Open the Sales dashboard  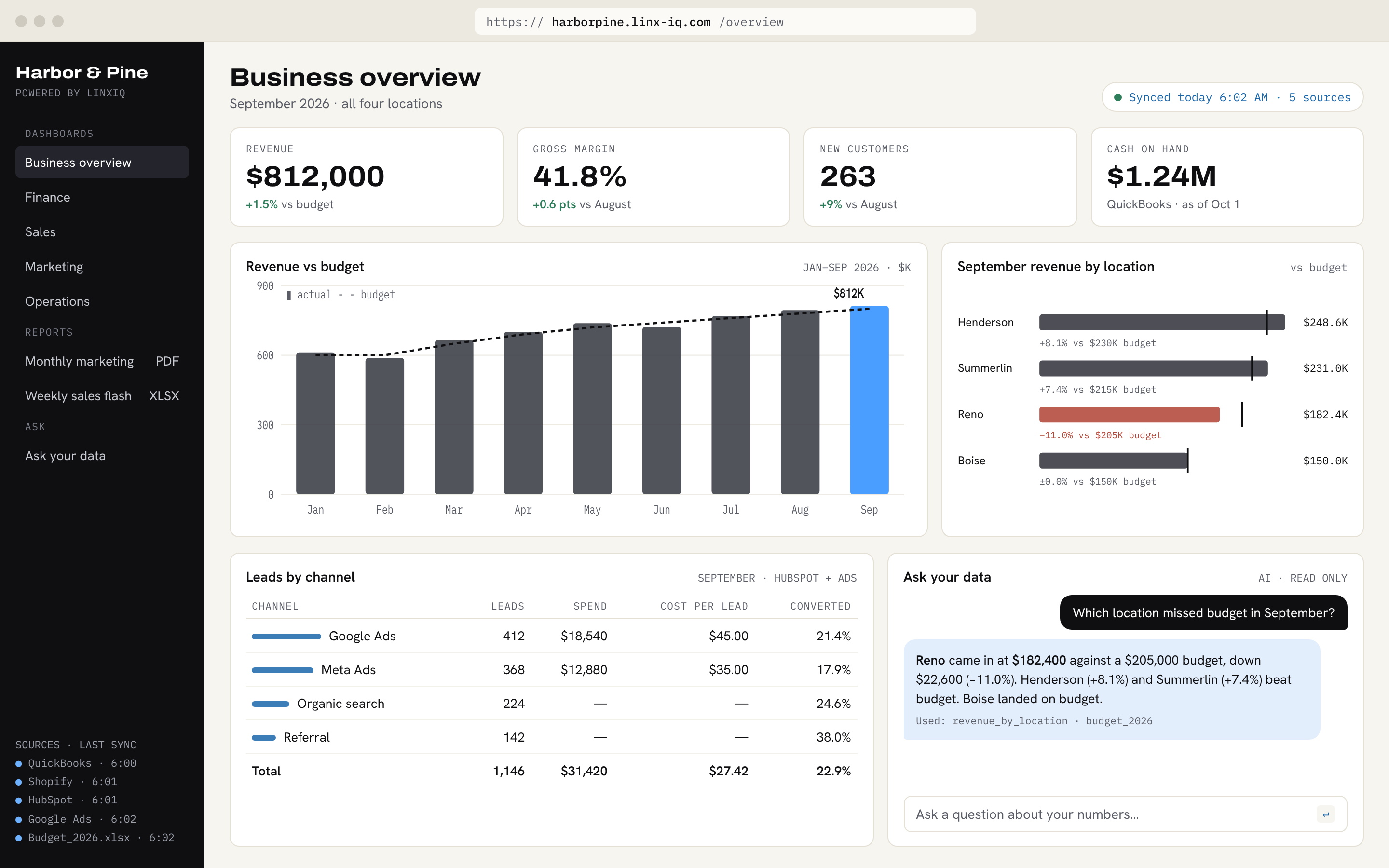click(x=102, y=232)
